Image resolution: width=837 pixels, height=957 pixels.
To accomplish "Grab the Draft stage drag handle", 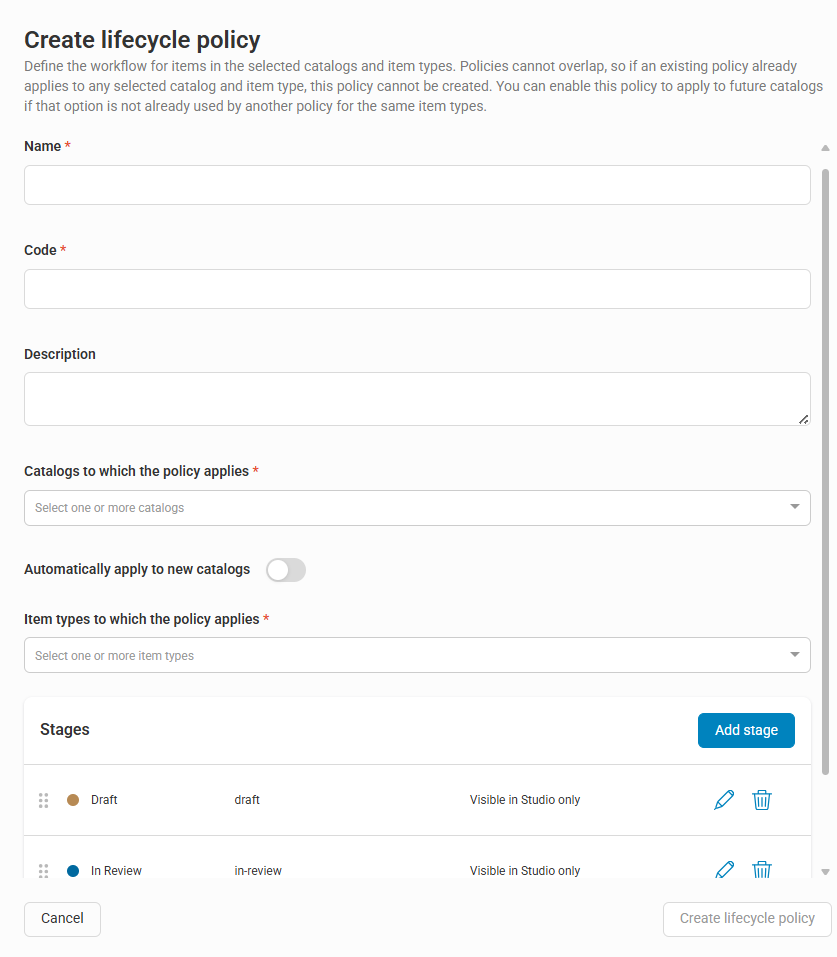I will pos(43,800).
